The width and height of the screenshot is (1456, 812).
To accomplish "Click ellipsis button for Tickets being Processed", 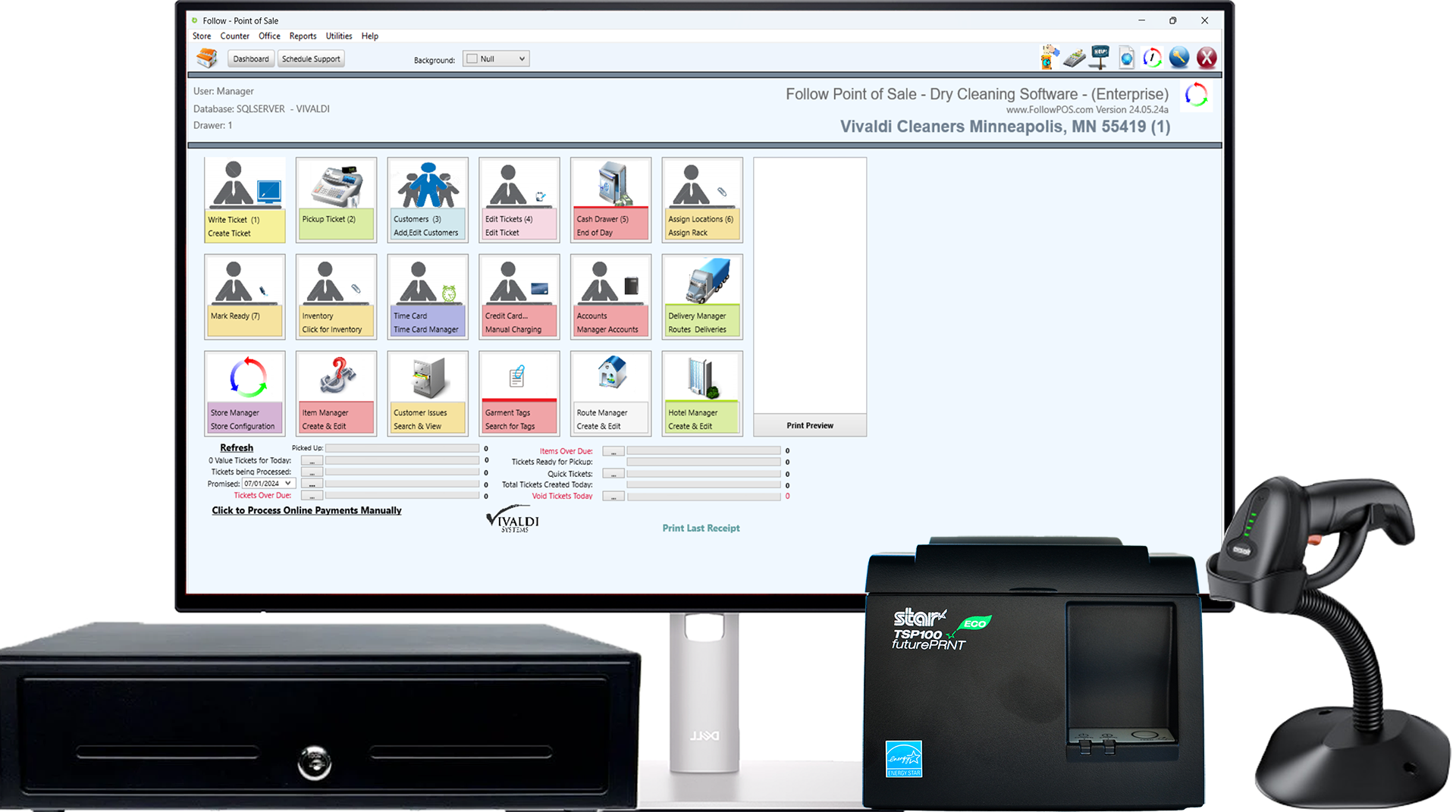I will [x=312, y=472].
